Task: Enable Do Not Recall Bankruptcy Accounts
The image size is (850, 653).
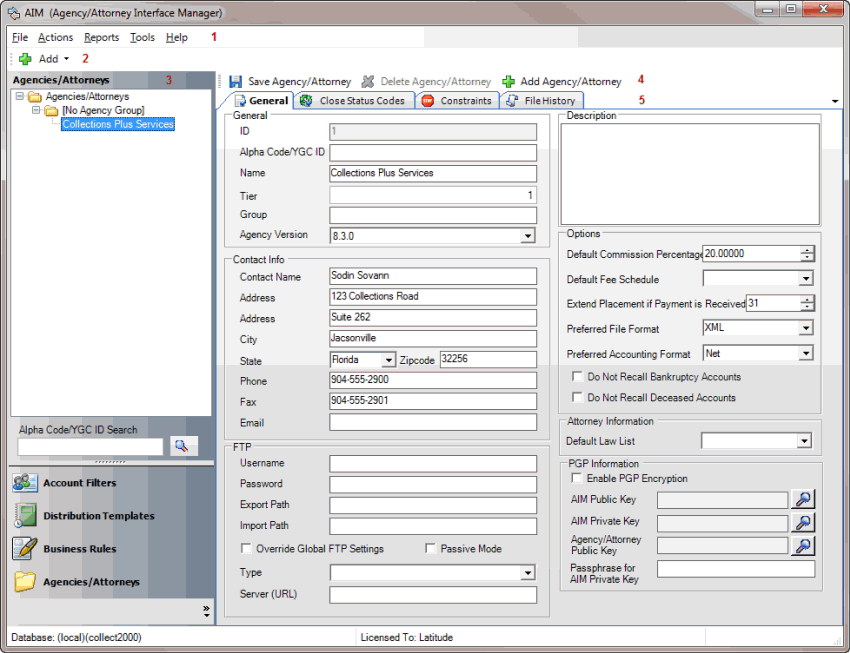Action: coord(577,377)
